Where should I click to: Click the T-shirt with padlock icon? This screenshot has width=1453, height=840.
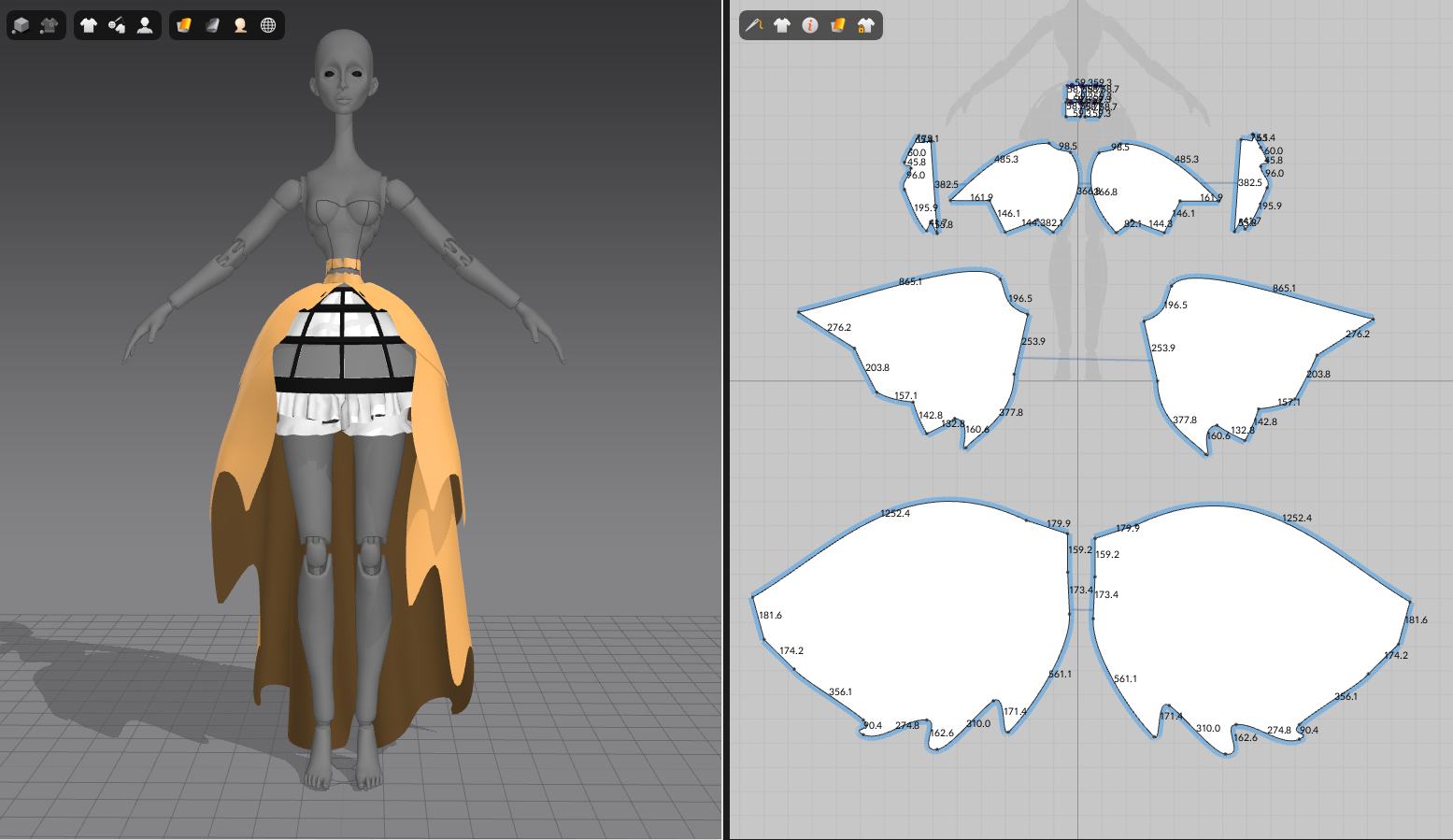coord(866,25)
